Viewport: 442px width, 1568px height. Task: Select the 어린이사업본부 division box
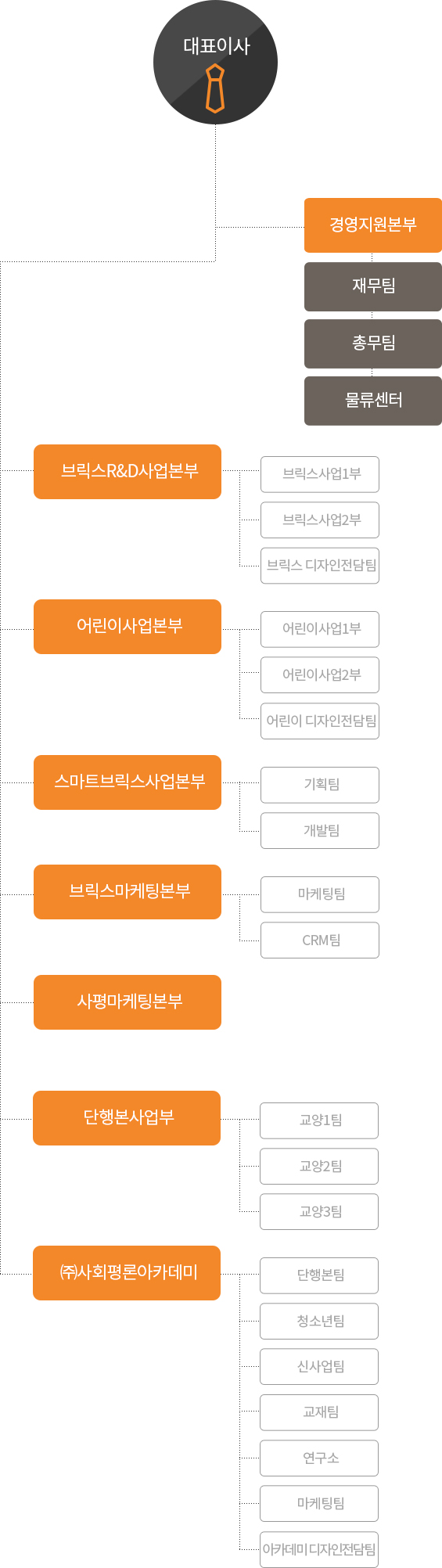(x=128, y=627)
